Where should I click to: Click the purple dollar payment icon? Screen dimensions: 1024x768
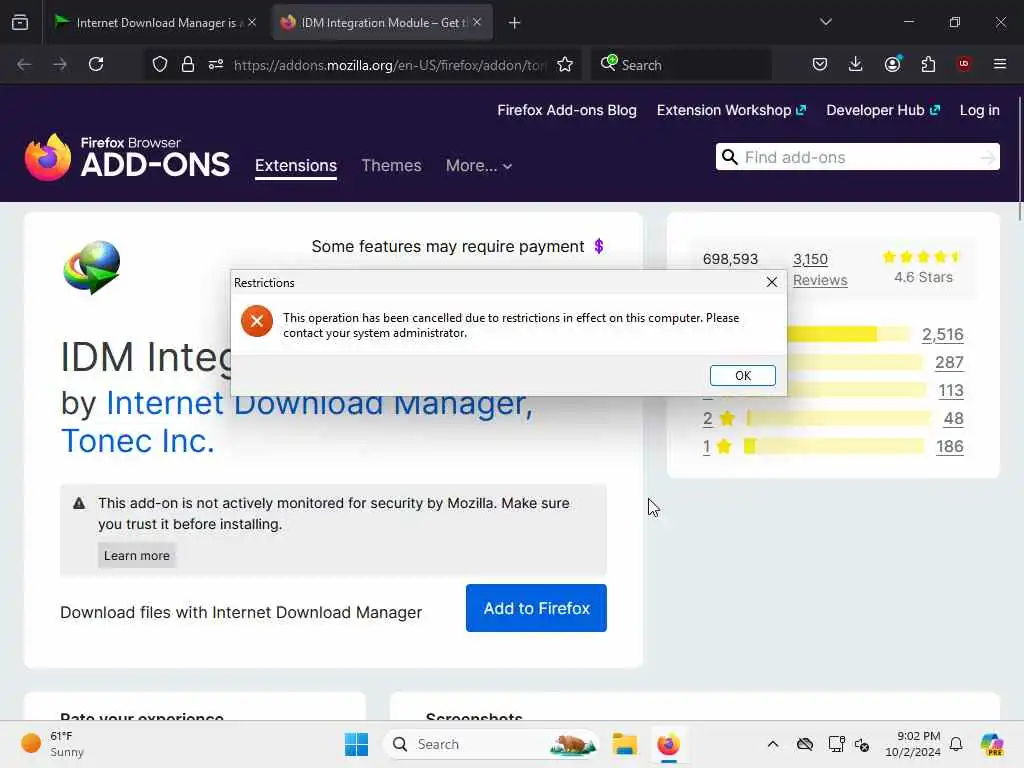pyautogui.click(x=598, y=246)
